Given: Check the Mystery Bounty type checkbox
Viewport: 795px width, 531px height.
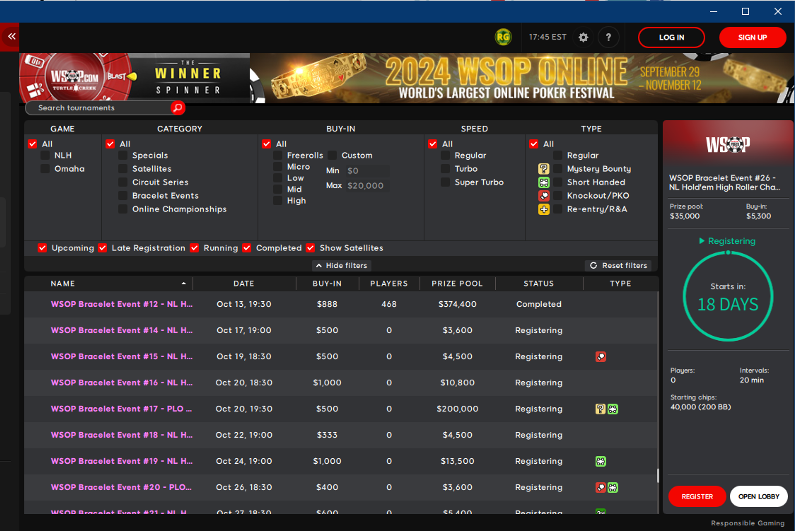Looking at the screenshot, I should [x=558, y=169].
